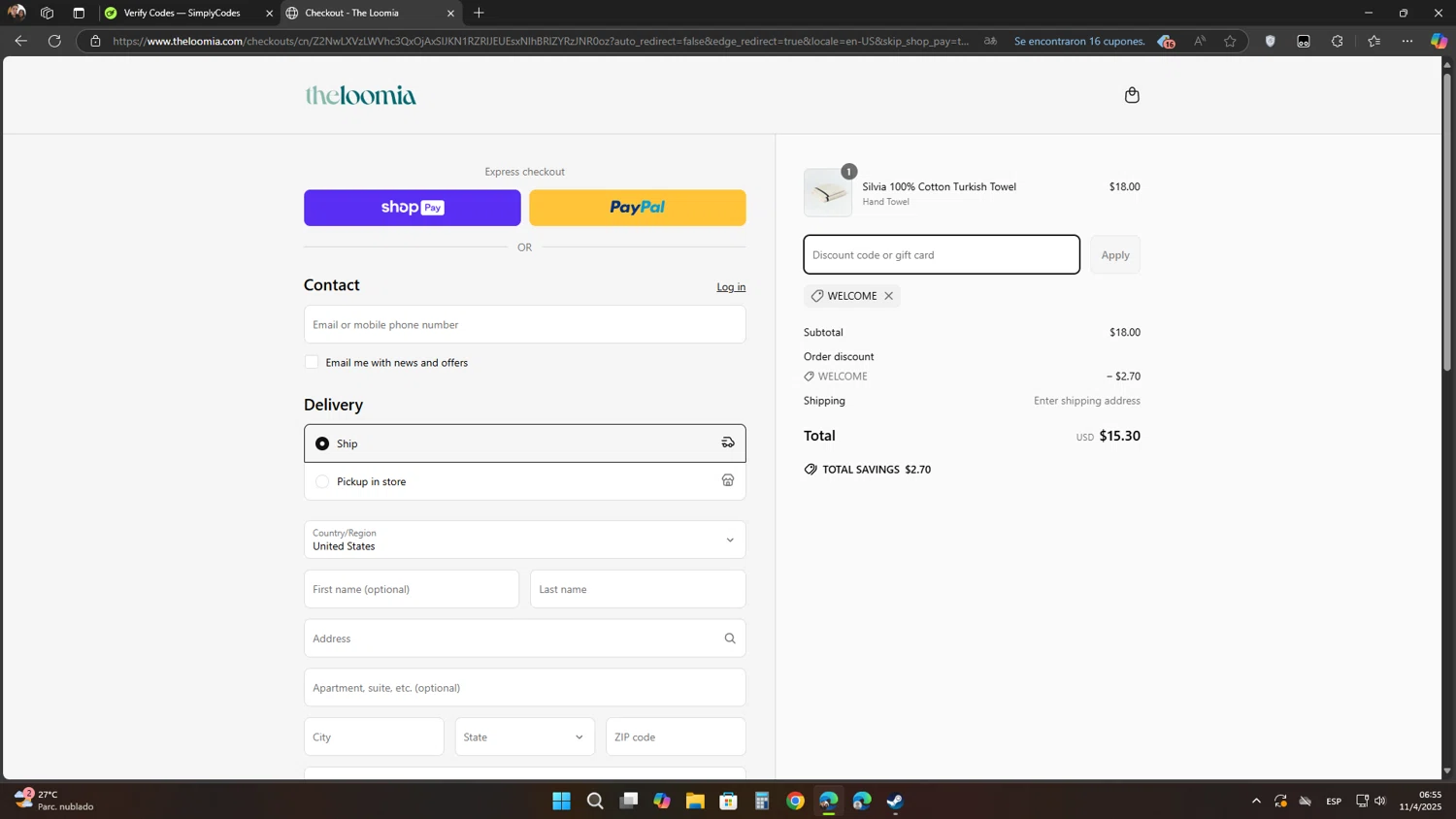The height and width of the screenshot is (819, 1456).
Task: Open the browser profile avatar
Action: click(x=17, y=13)
